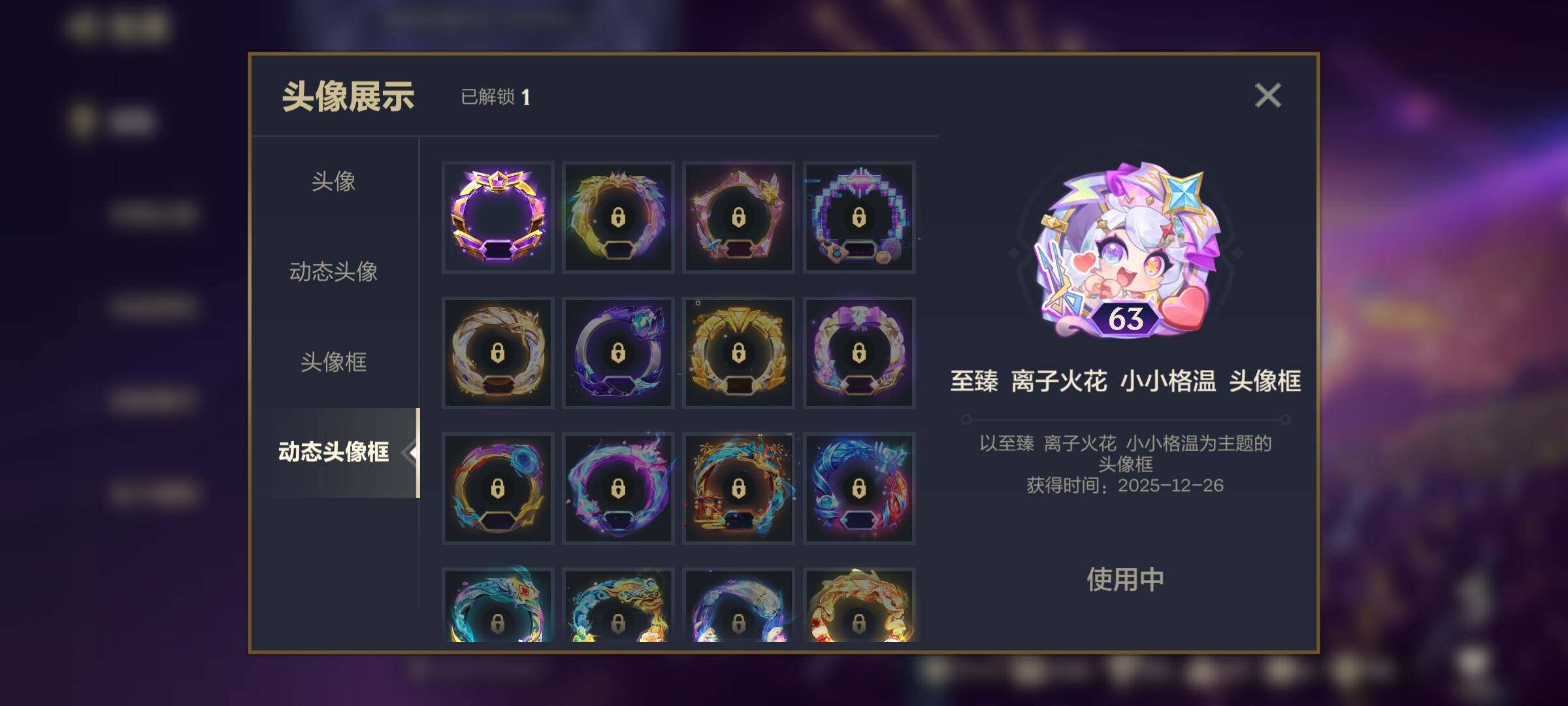Select the locked dark purple crescent frame
The image size is (1568, 706).
coord(618,353)
